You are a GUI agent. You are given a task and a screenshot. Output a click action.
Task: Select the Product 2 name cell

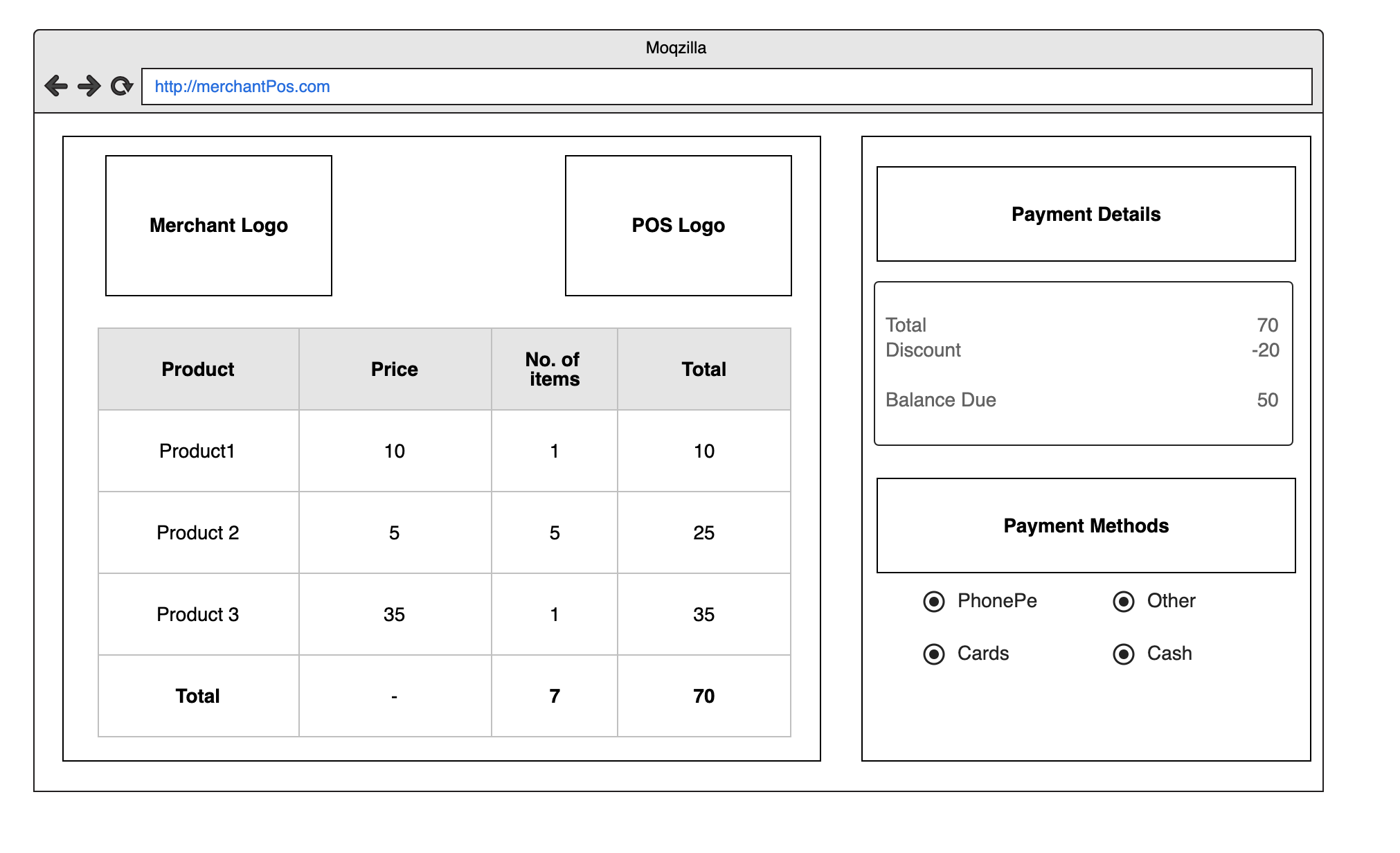tap(197, 532)
